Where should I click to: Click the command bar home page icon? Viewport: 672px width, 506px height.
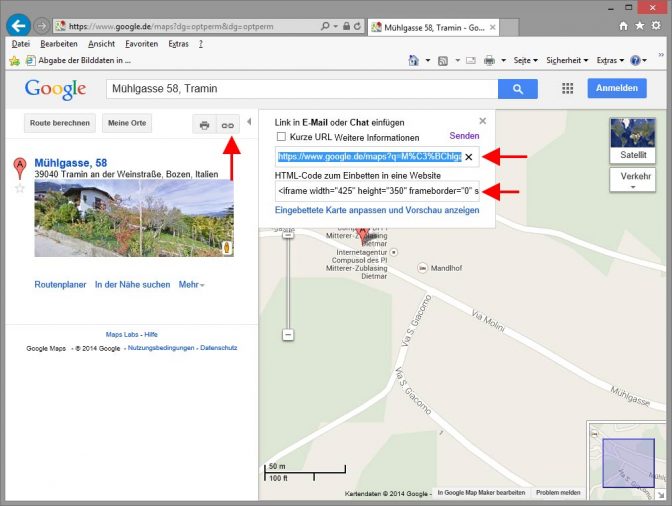[x=413, y=60]
